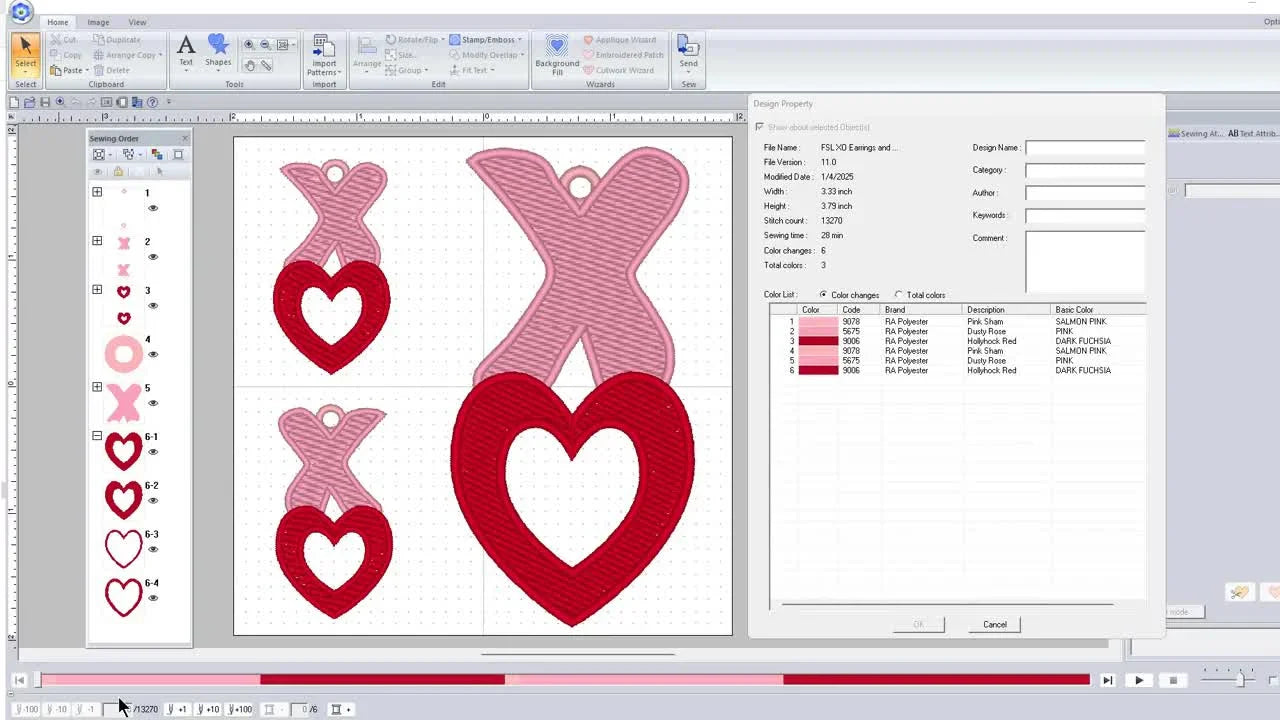The height and width of the screenshot is (720, 1280).
Task: Open the View tab
Action: click(x=137, y=21)
